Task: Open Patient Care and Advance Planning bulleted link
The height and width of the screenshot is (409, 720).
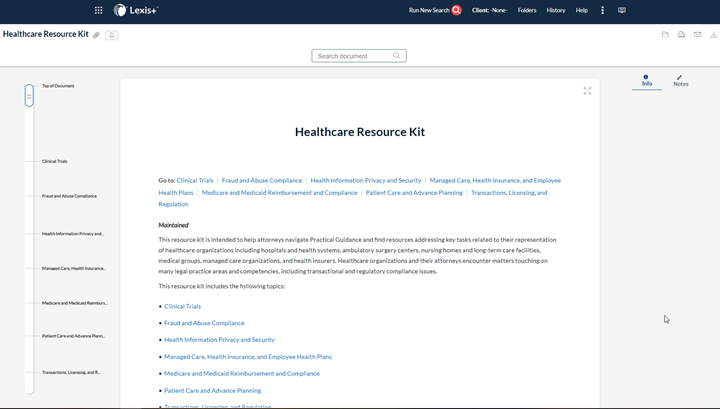Action: tap(213, 391)
